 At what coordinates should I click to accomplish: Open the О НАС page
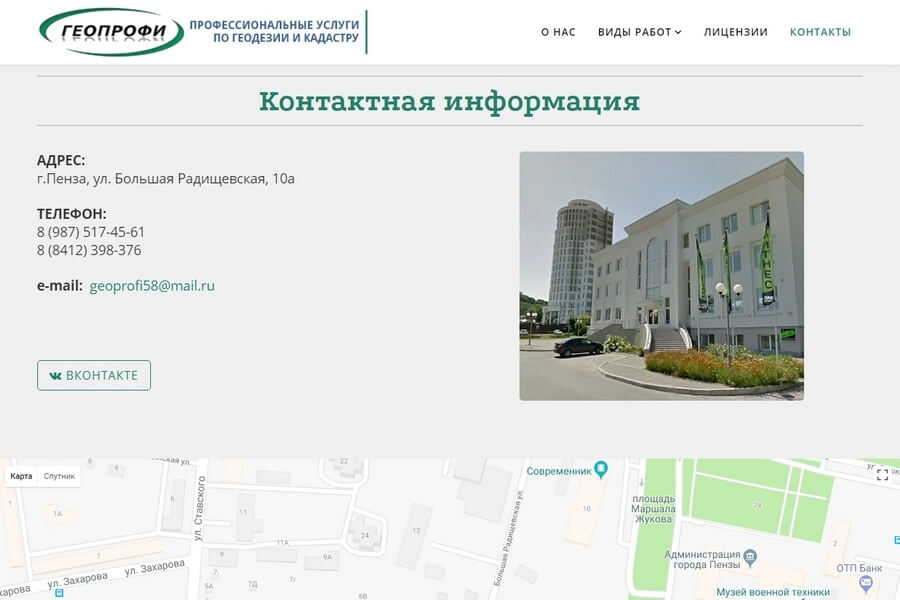coord(558,32)
